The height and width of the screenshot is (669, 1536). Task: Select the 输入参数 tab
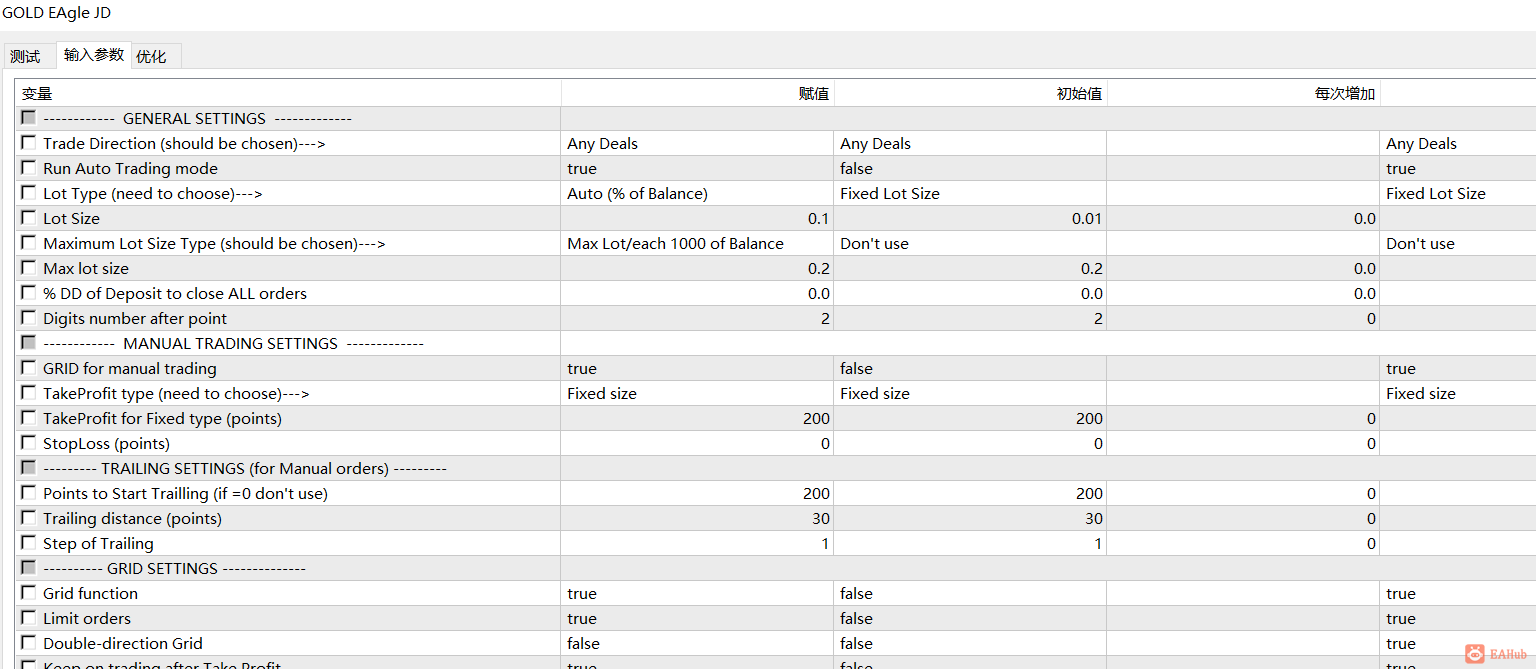click(x=94, y=55)
